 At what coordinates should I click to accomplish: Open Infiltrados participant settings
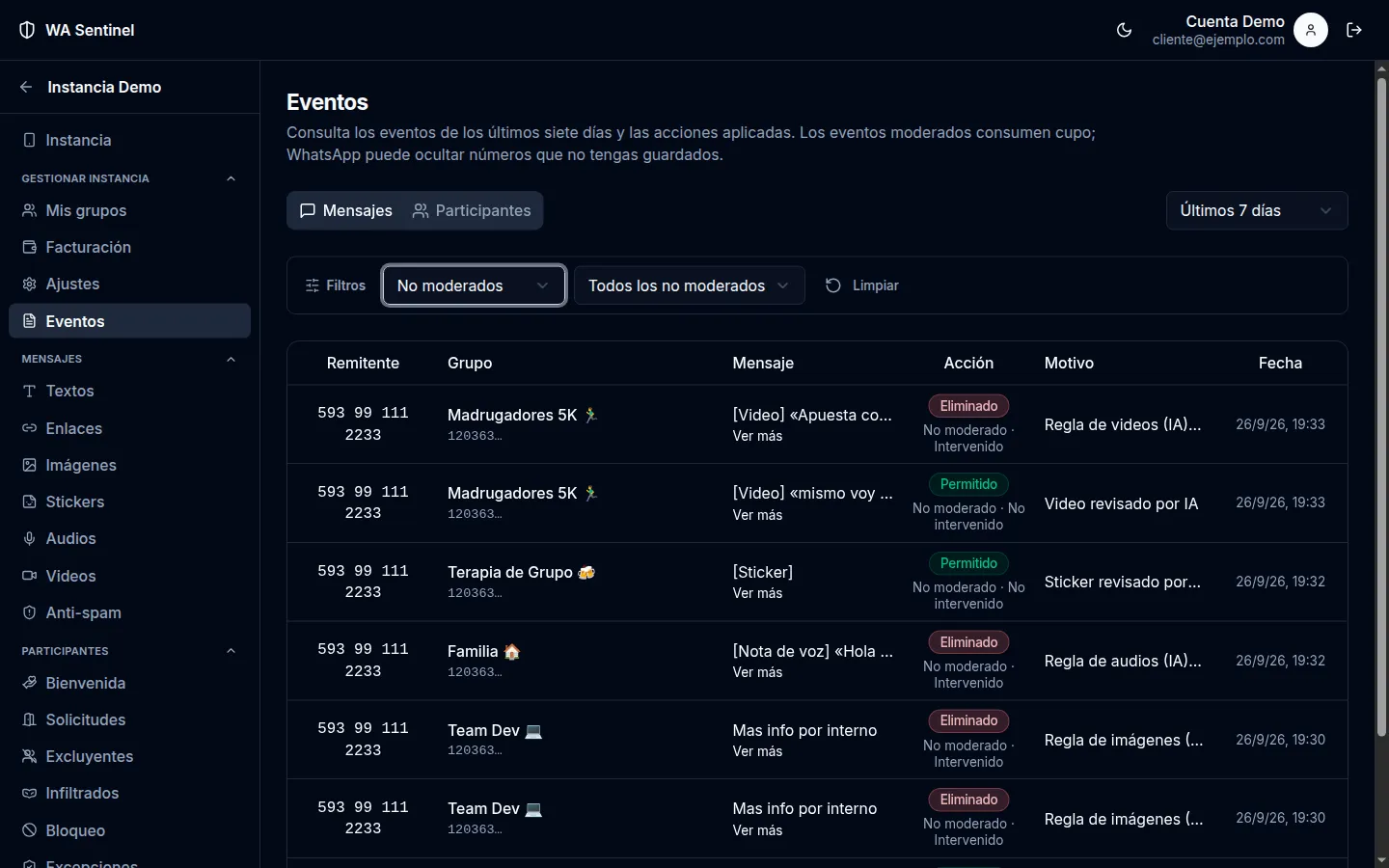coord(129,793)
